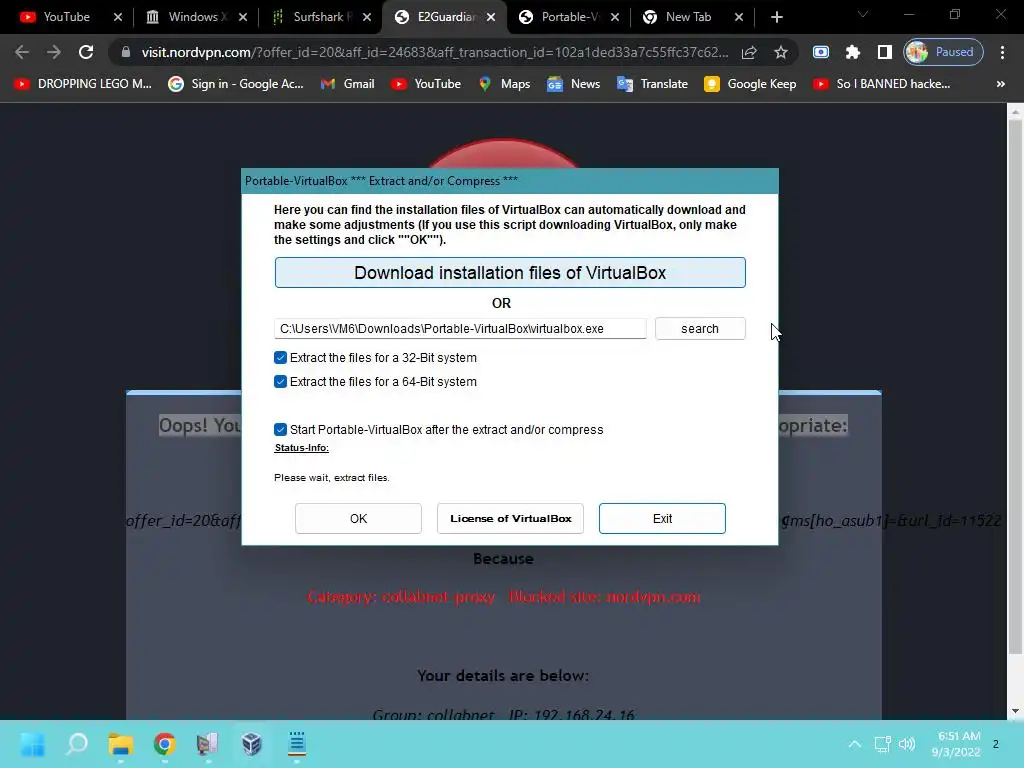This screenshot has width=1024, height=768.
Task: Open Chrome from the taskbar
Action: click(x=165, y=744)
